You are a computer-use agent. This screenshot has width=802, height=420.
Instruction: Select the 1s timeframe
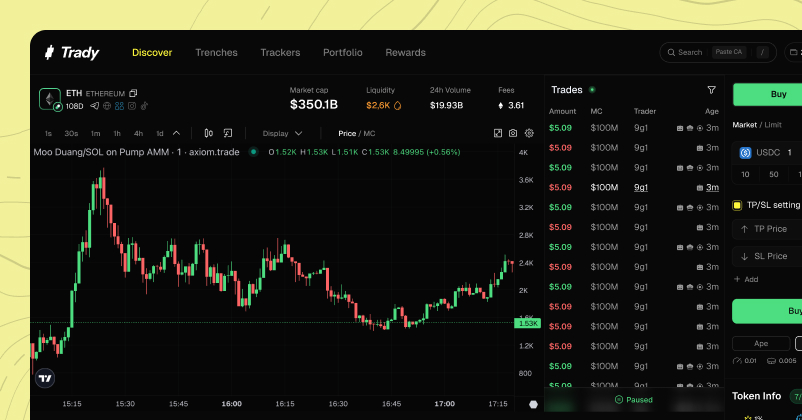pyautogui.click(x=48, y=134)
